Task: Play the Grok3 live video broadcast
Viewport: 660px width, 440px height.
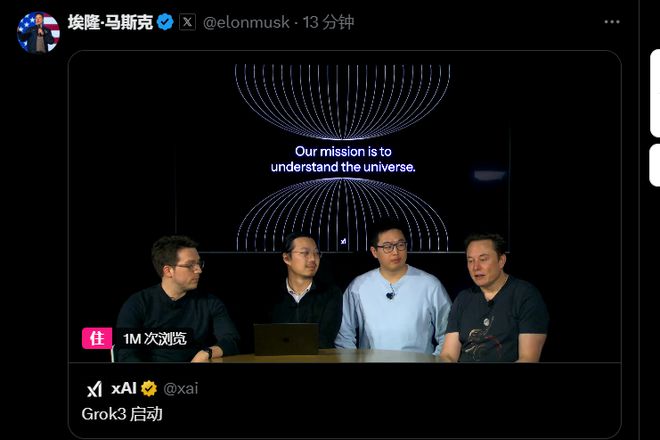Action: click(345, 206)
